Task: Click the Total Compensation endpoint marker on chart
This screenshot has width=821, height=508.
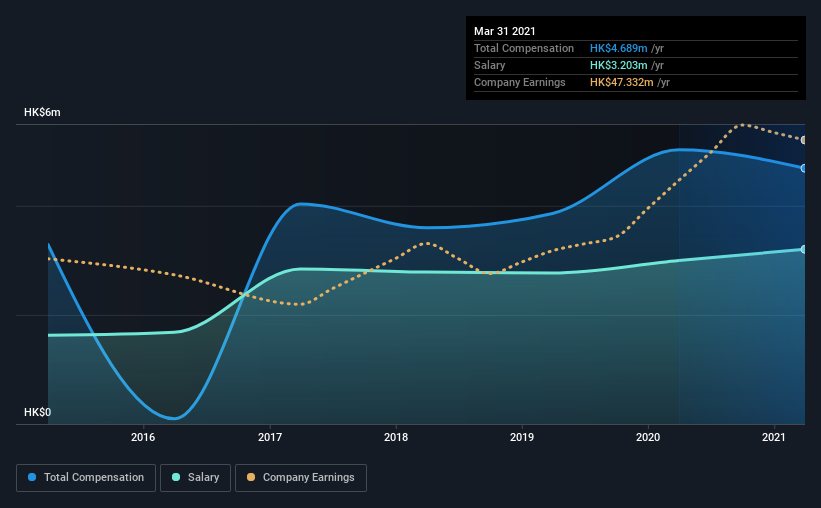Action: point(803,168)
